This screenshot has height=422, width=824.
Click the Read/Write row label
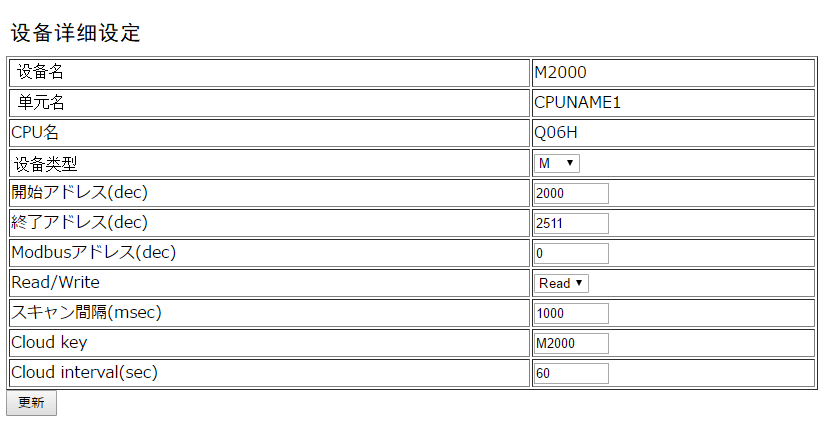[56, 283]
